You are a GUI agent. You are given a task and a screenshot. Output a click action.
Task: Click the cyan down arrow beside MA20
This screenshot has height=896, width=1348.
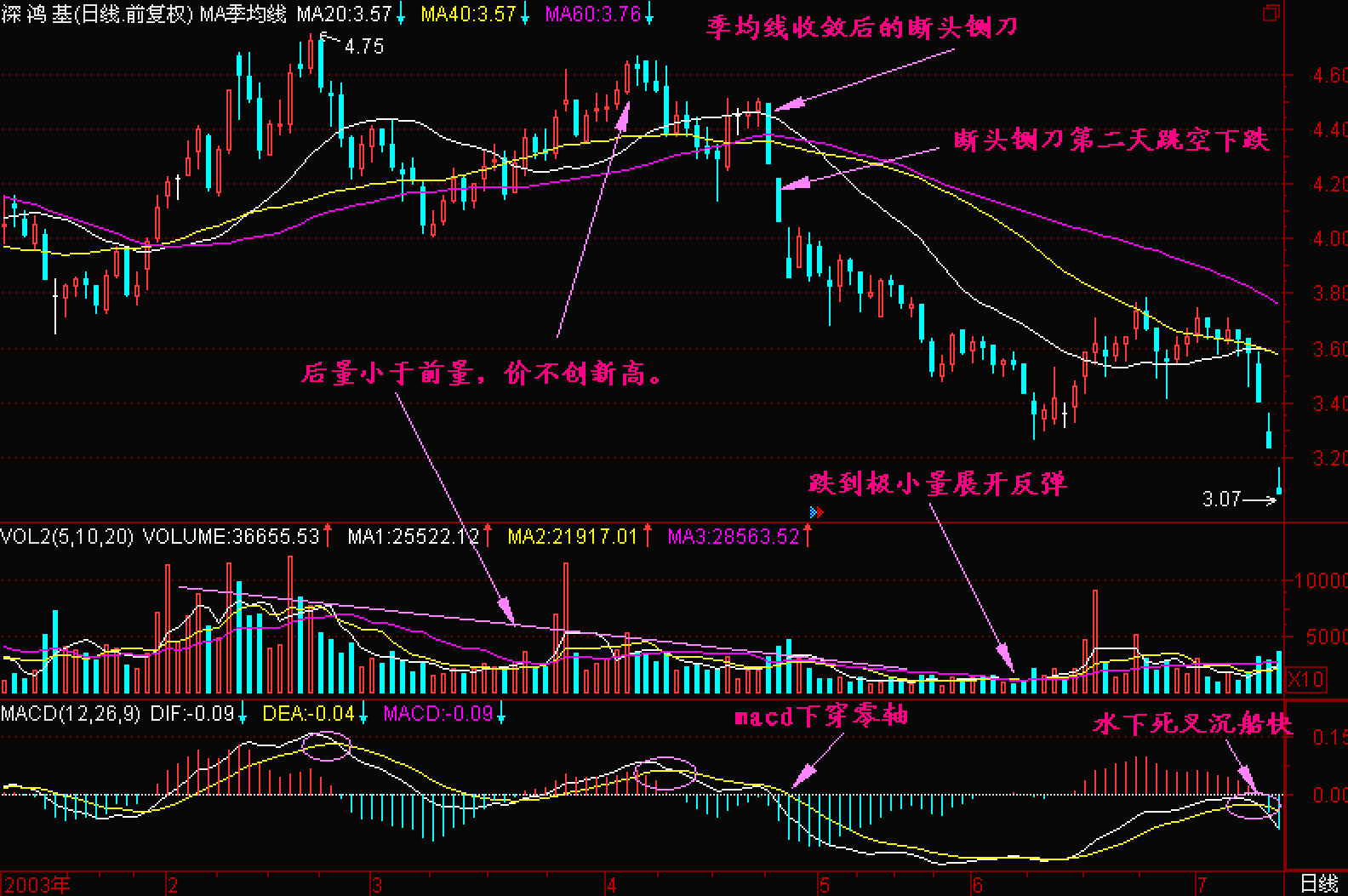coord(401,14)
